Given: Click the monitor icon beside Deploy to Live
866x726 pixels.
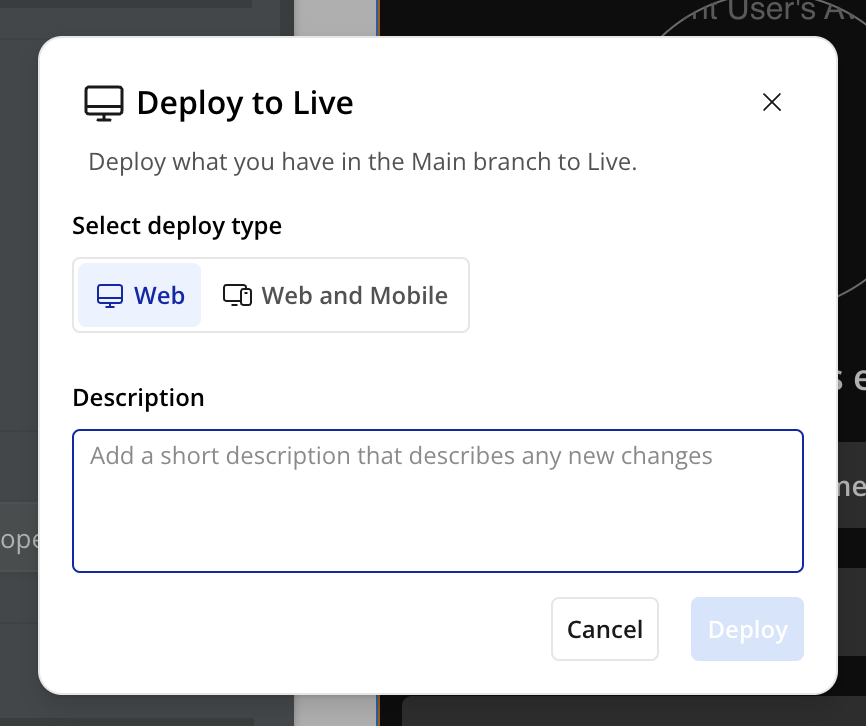Looking at the screenshot, I should 104,103.
